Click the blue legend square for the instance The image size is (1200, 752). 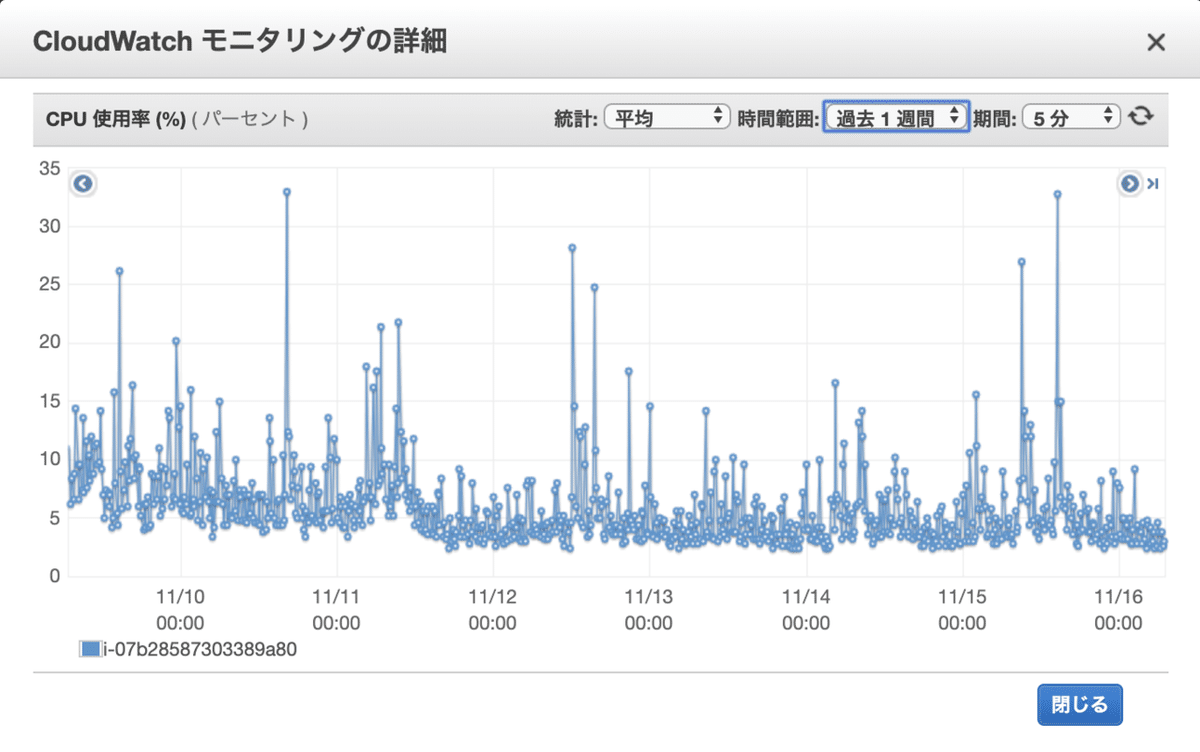[90, 647]
